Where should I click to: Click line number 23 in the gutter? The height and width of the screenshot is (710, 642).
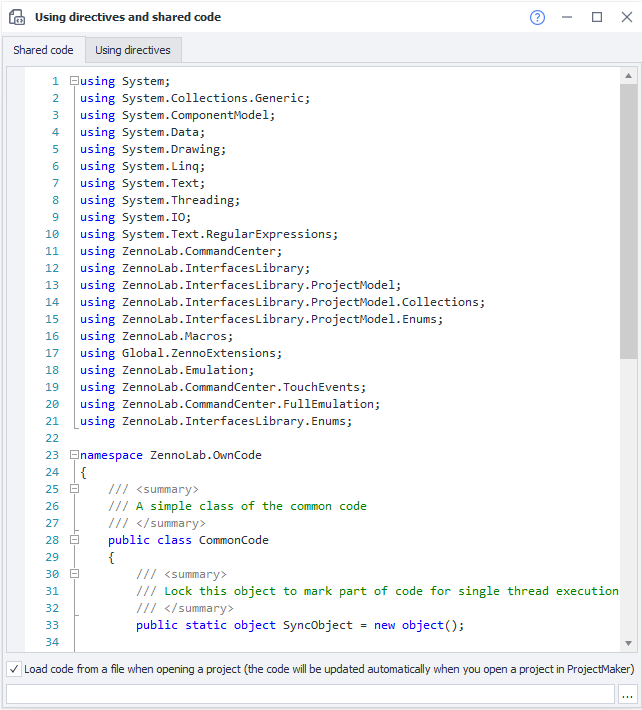coord(53,455)
